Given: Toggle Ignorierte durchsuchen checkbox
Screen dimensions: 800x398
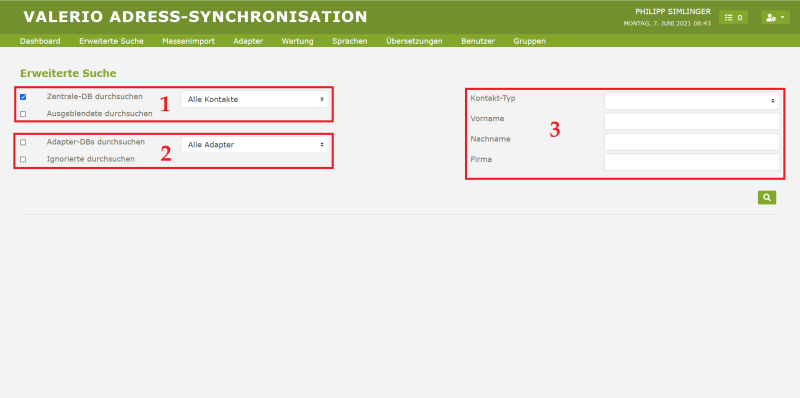Looking at the screenshot, I should 23,159.
